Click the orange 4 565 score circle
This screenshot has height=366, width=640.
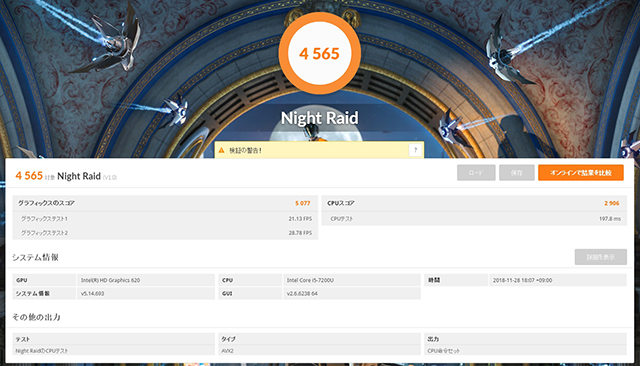[320, 53]
